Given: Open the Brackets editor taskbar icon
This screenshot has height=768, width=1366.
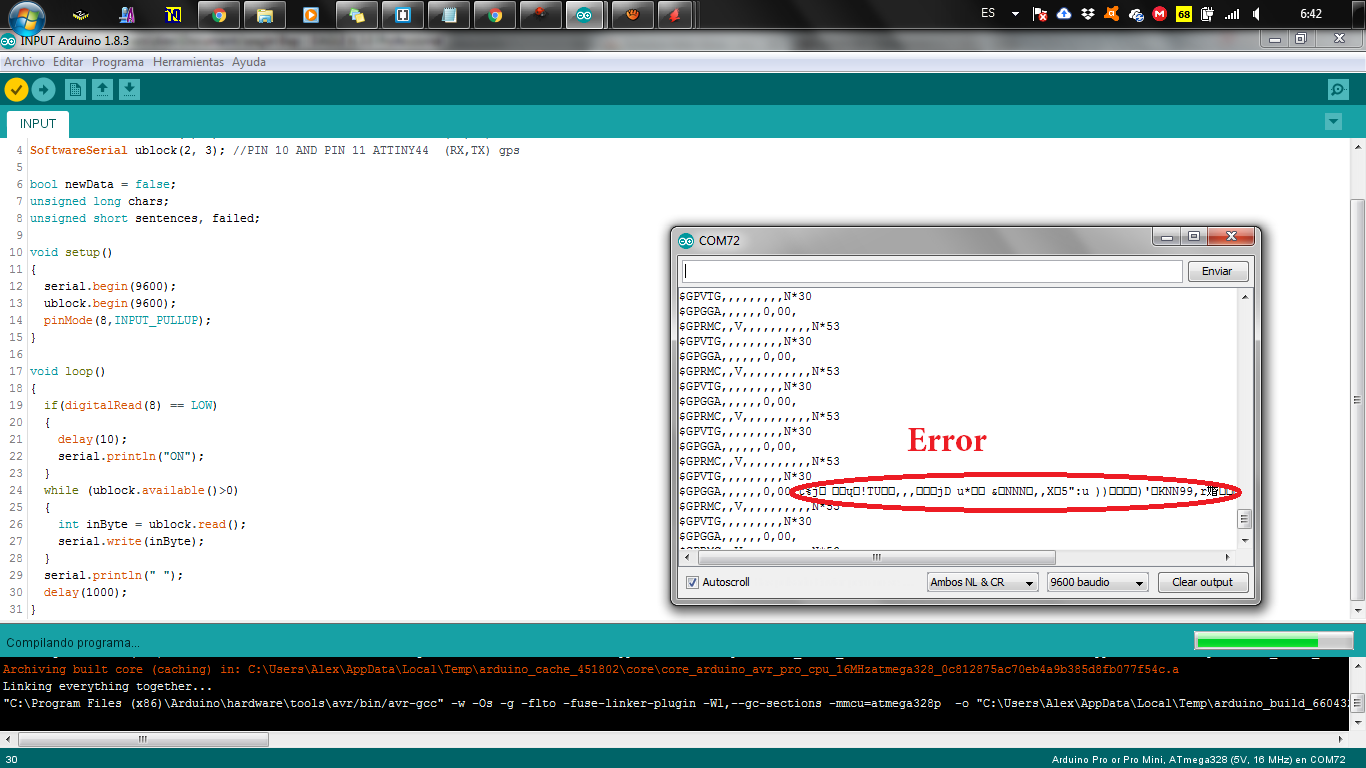Looking at the screenshot, I should click(403, 15).
